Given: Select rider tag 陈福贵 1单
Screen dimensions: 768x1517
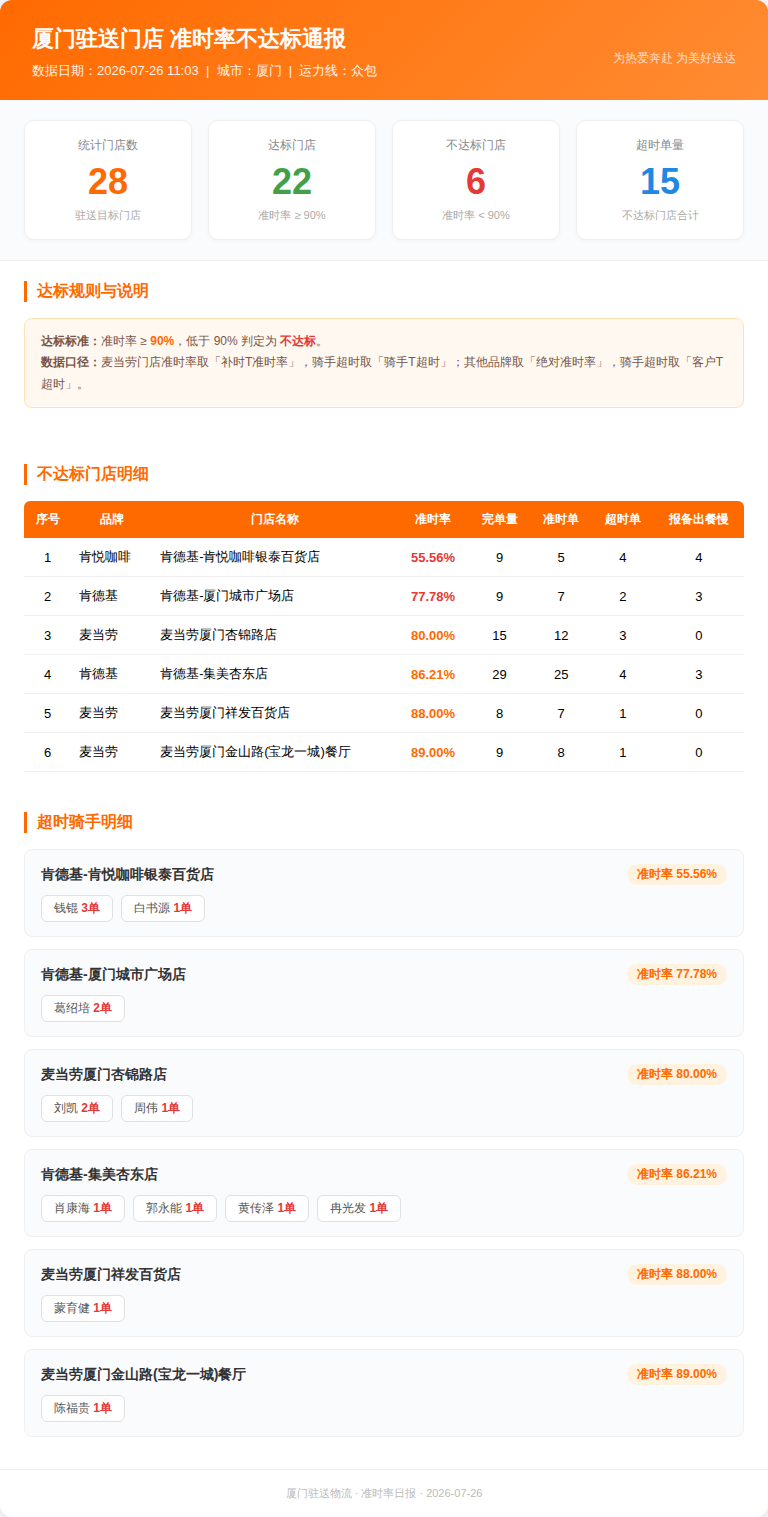Looking at the screenshot, I should (83, 1408).
